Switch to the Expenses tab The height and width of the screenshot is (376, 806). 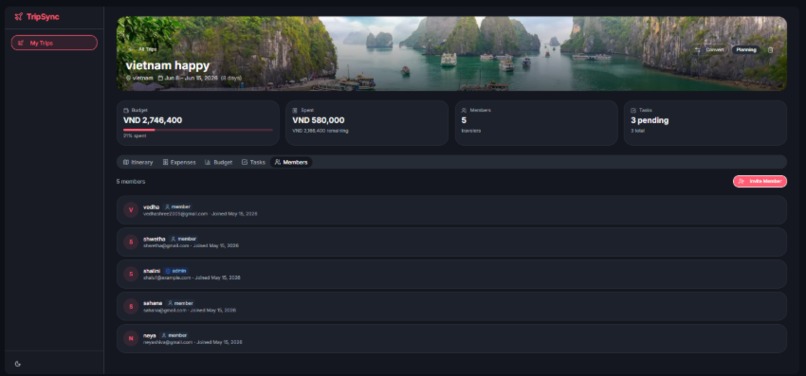(x=179, y=162)
